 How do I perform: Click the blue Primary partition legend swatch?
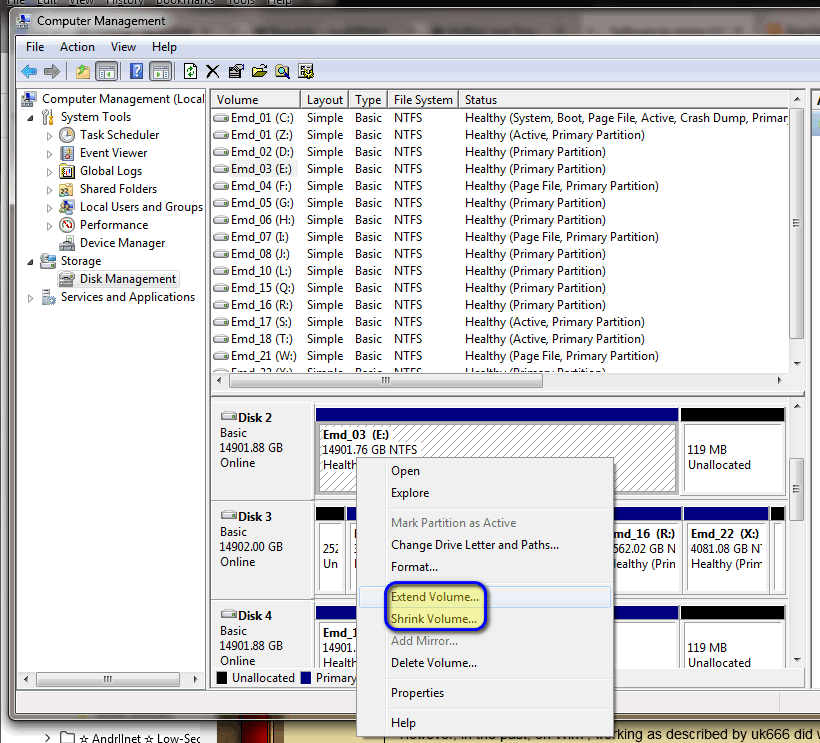coord(306,678)
